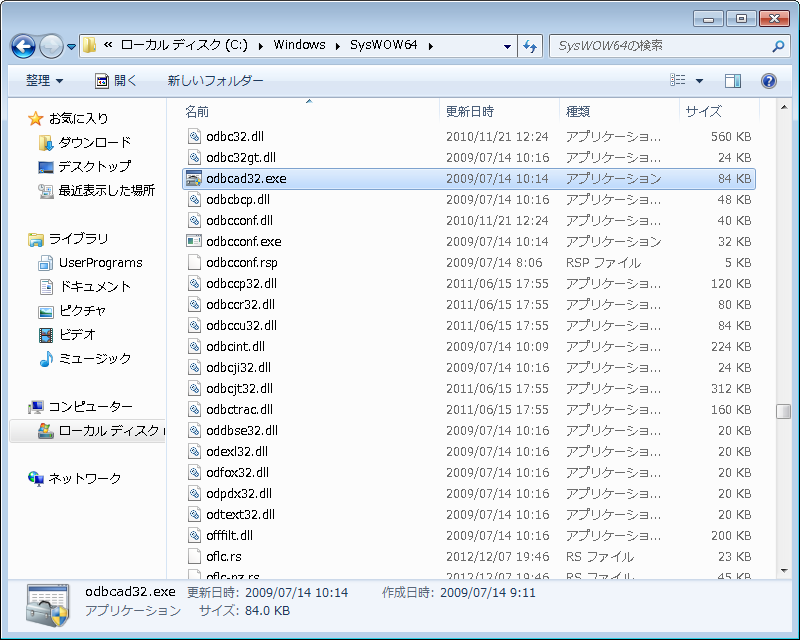Open the ミュージック library
The width and height of the screenshot is (800, 640).
click(x=95, y=358)
